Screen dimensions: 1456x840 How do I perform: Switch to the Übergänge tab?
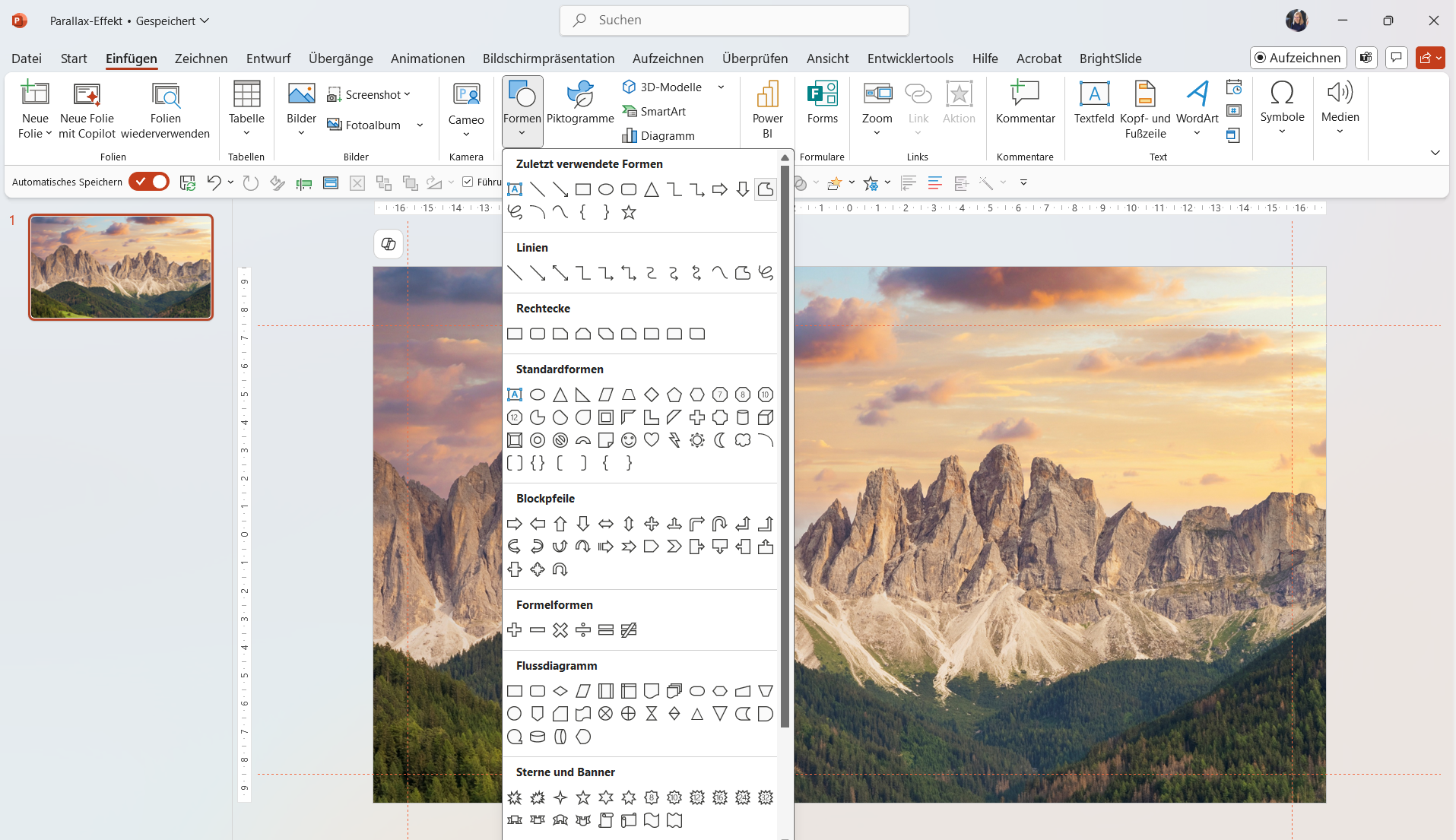coord(341,59)
